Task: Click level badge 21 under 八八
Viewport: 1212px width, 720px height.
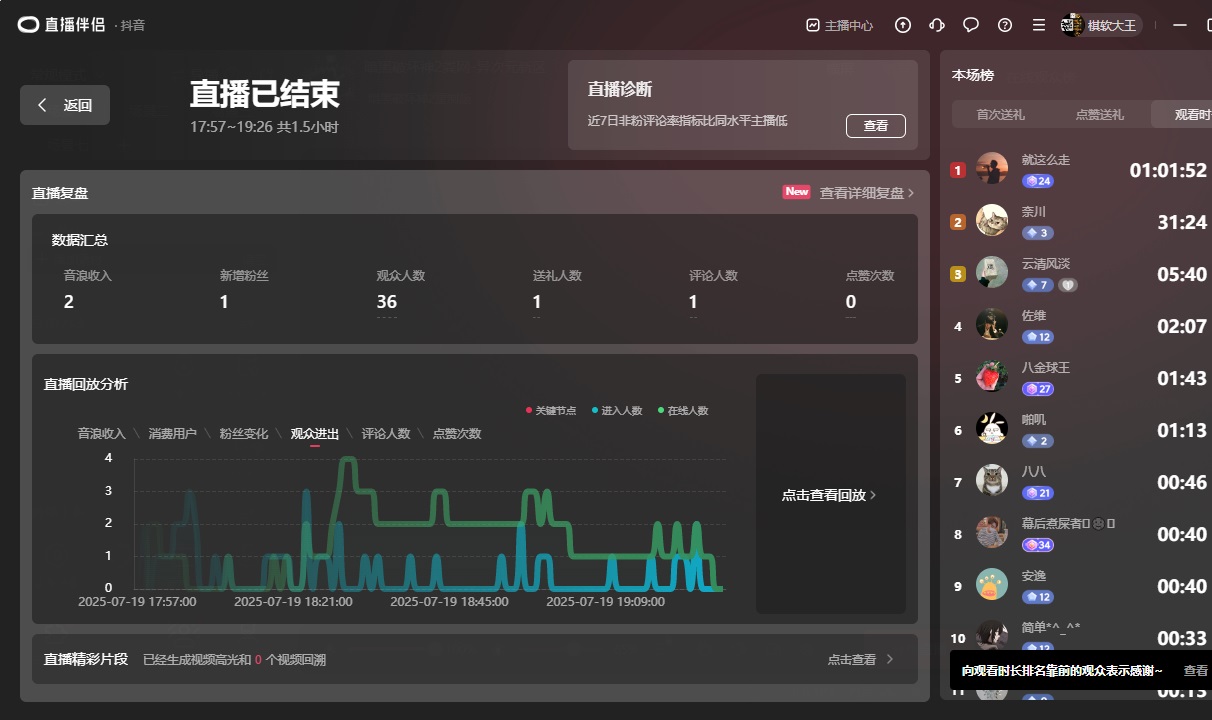Action: click(x=1037, y=493)
